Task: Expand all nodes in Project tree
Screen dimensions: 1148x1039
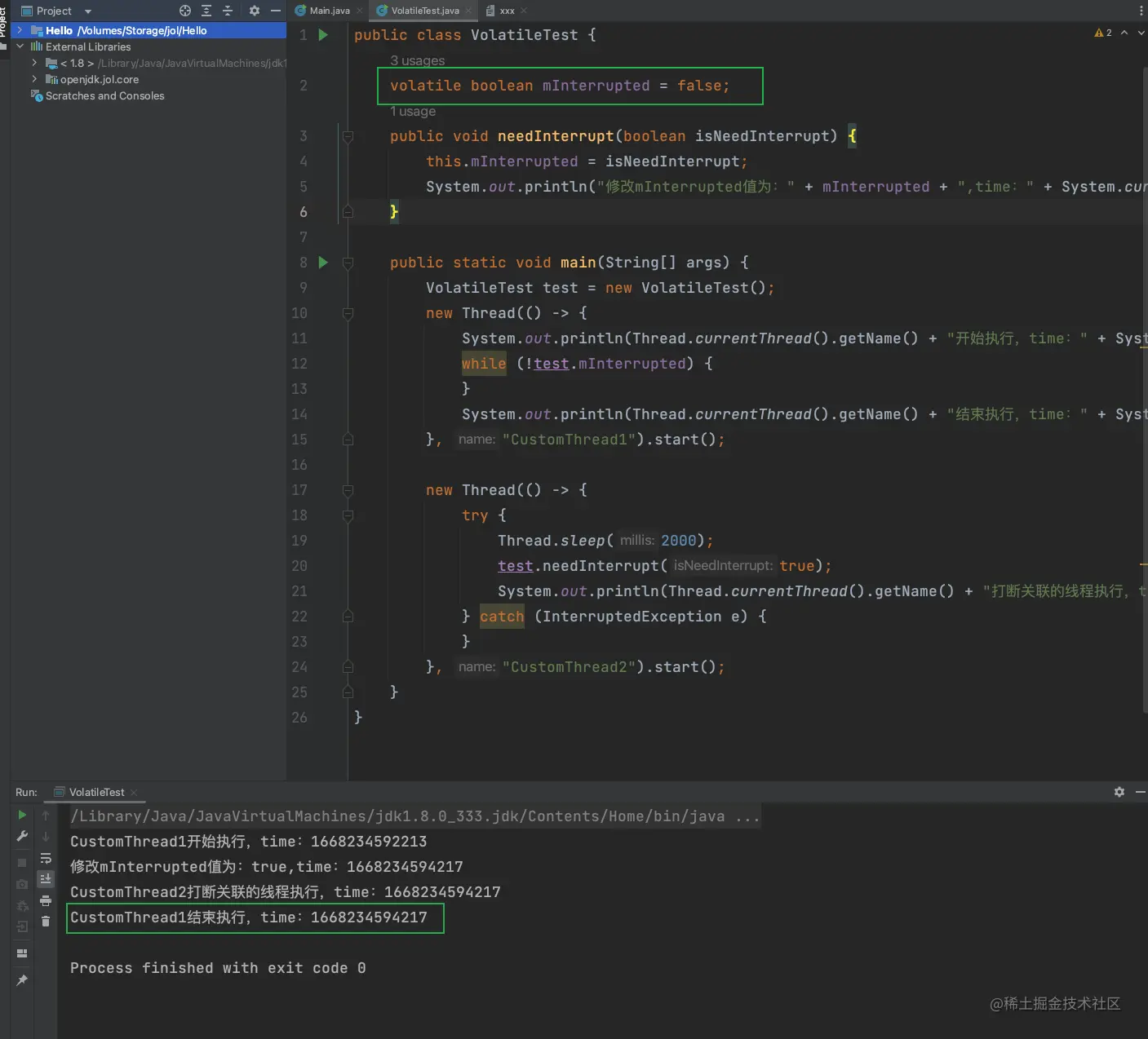Action: click(206, 11)
